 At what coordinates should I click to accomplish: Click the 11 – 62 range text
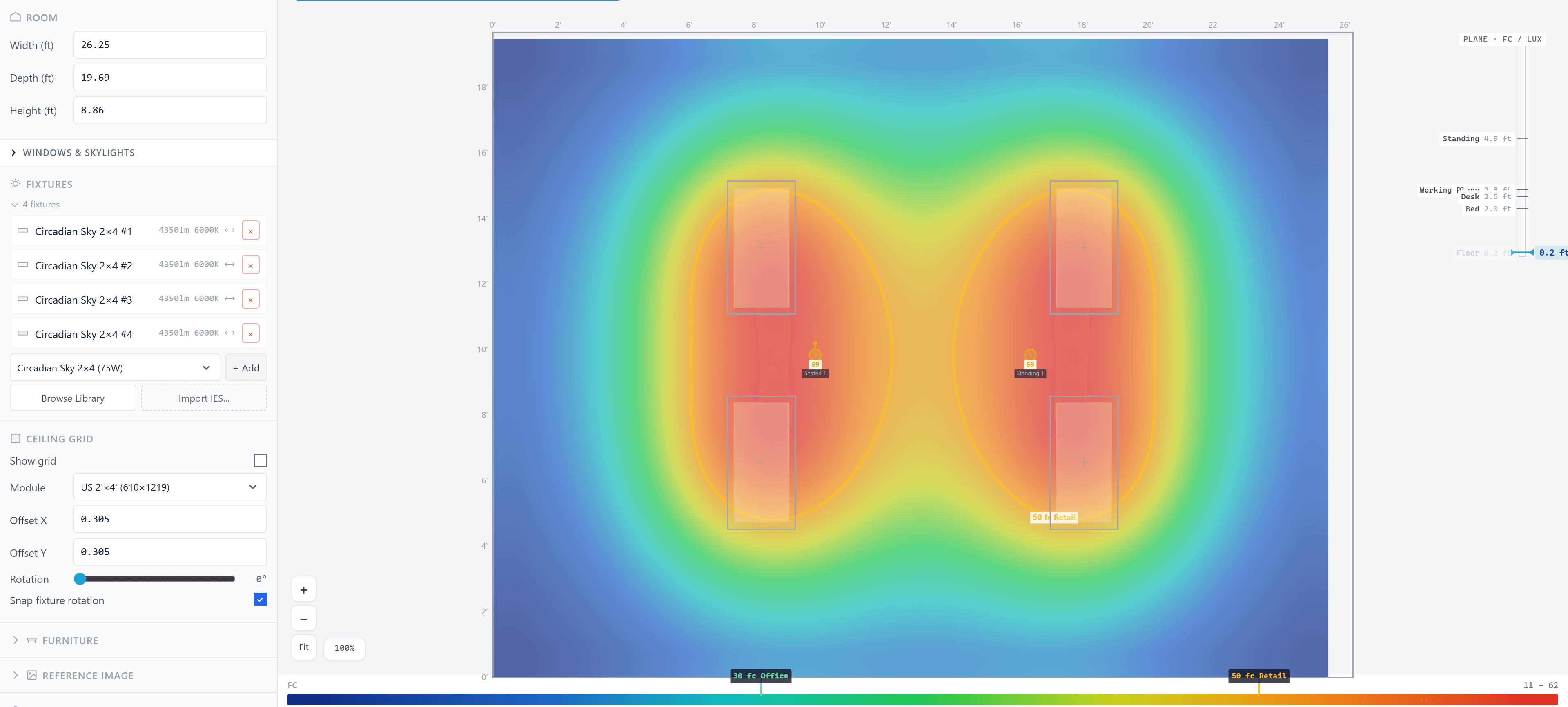click(1540, 685)
